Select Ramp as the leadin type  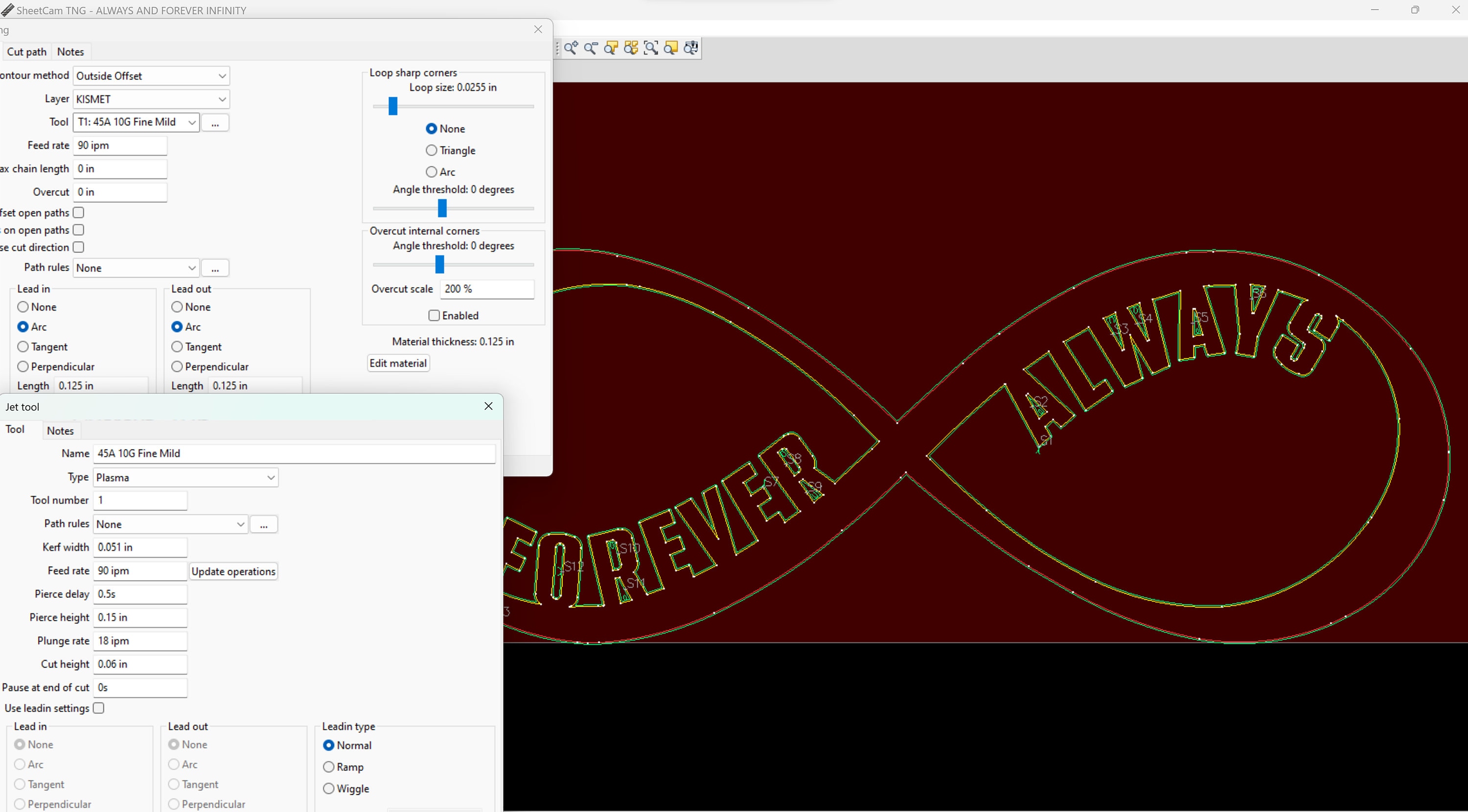coord(329,767)
